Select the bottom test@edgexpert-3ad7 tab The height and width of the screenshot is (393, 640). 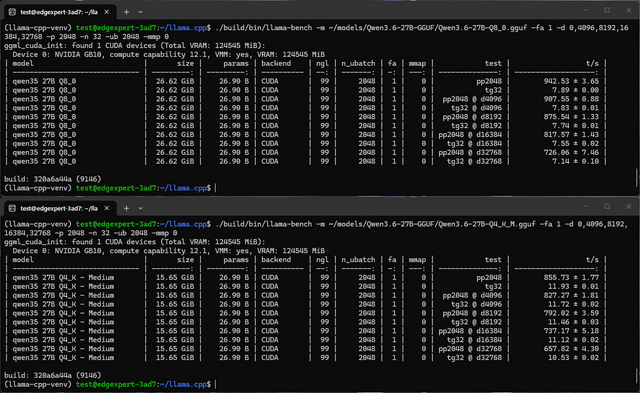59,208
